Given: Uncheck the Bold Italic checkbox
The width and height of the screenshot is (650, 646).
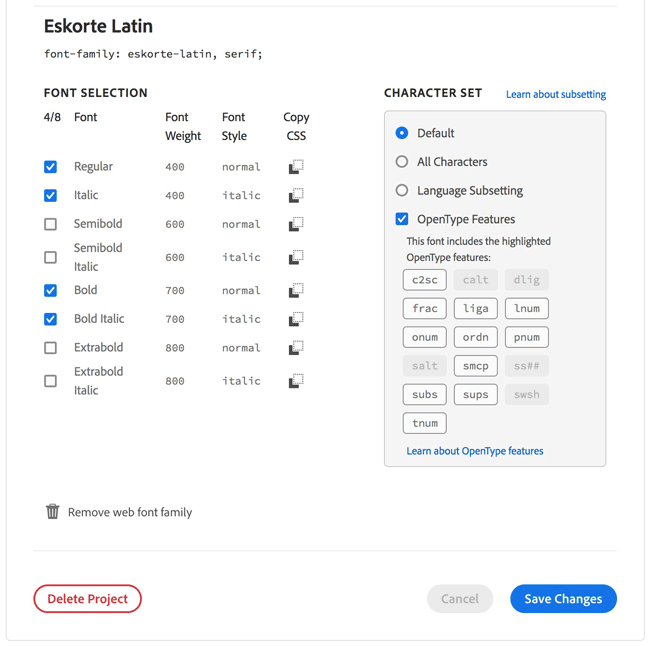Looking at the screenshot, I should (51, 319).
